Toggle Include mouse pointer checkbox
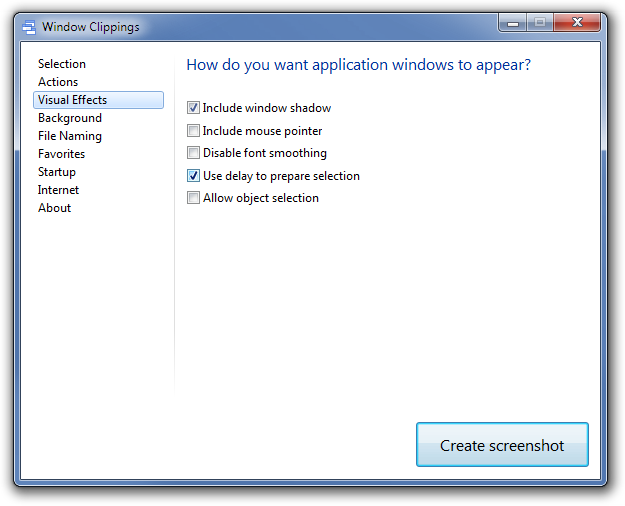625x506 pixels. tap(193, 130)
